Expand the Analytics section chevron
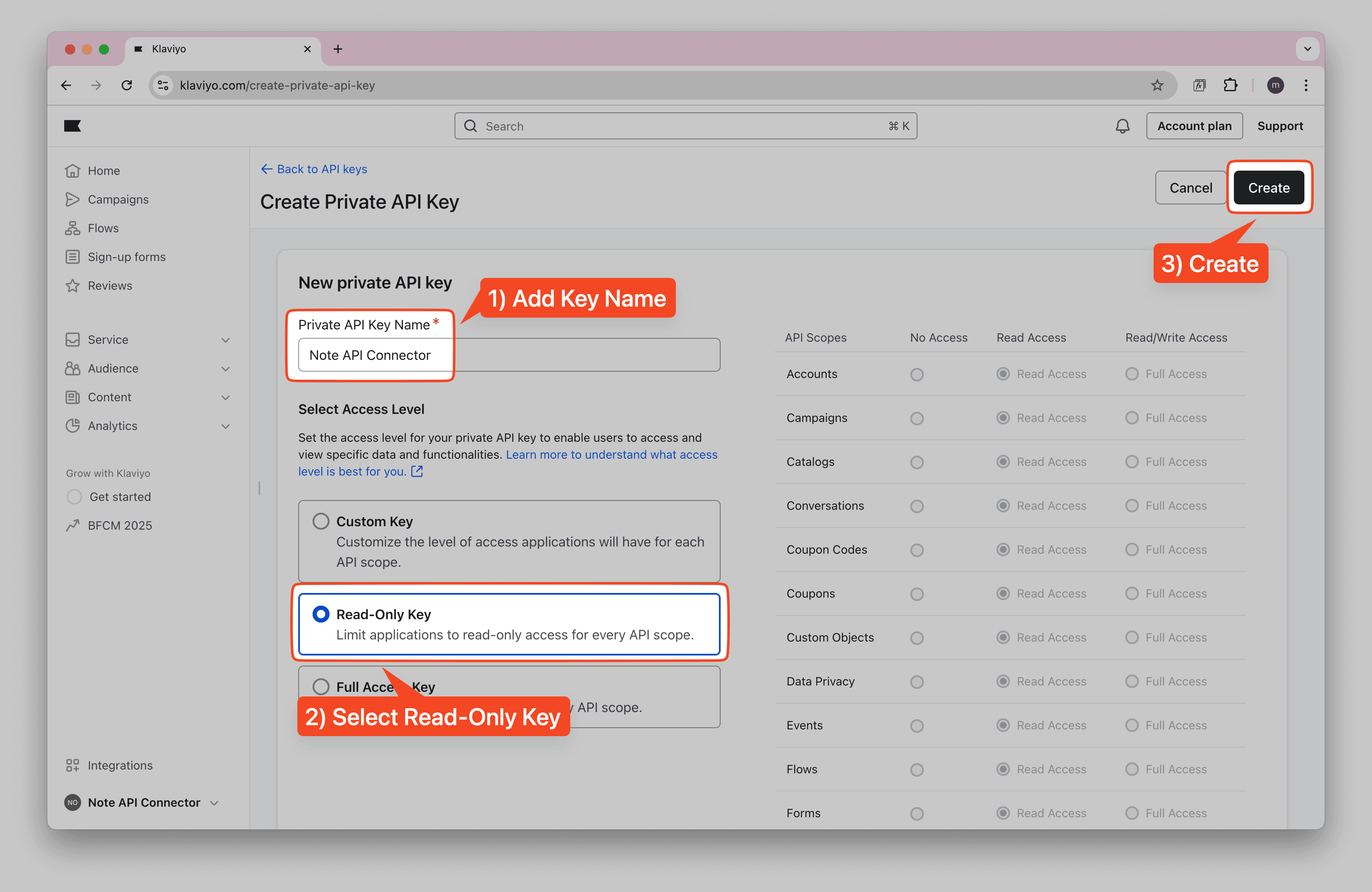 226,427
